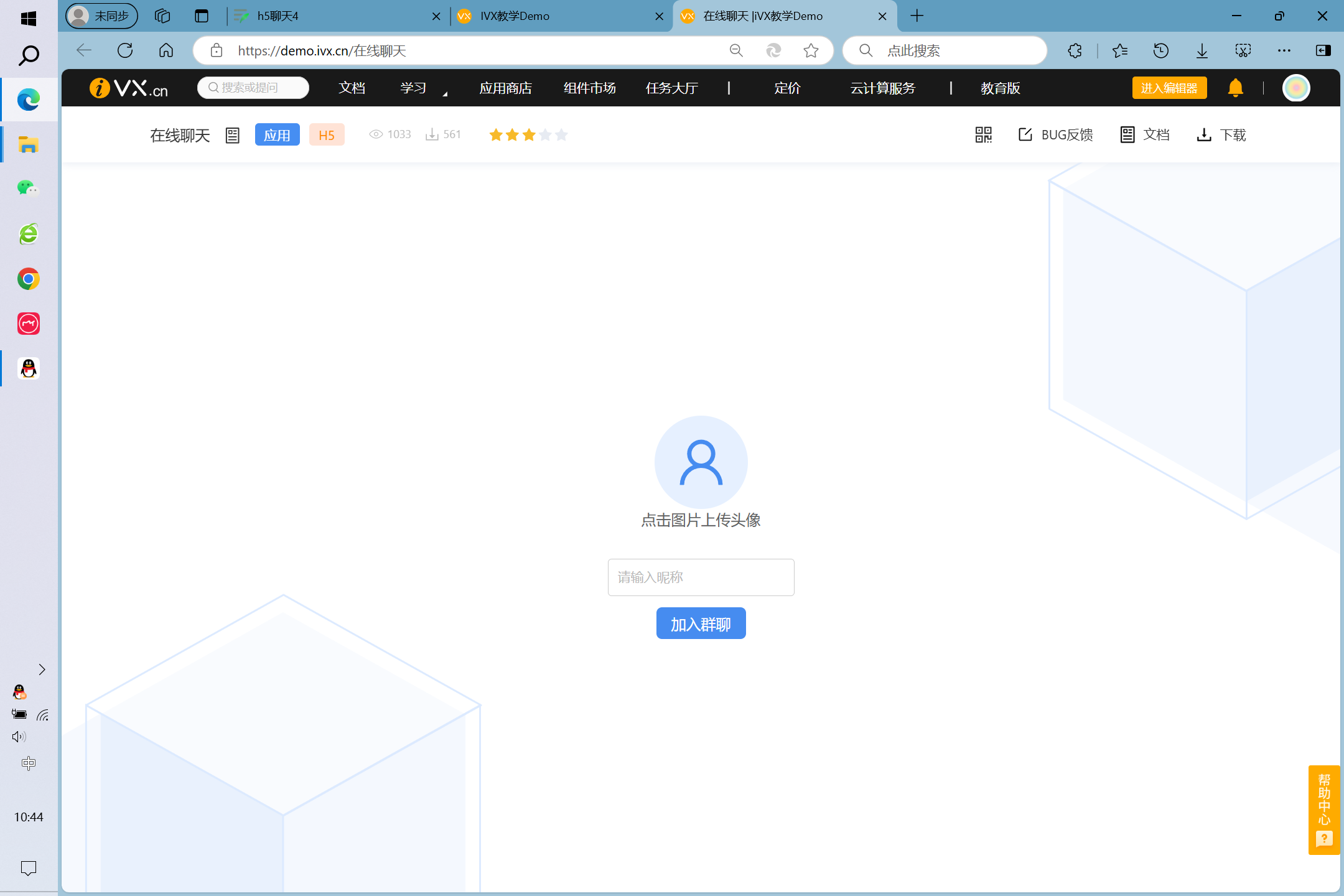Click the iVX.cn logo

(x=129, y=88)
